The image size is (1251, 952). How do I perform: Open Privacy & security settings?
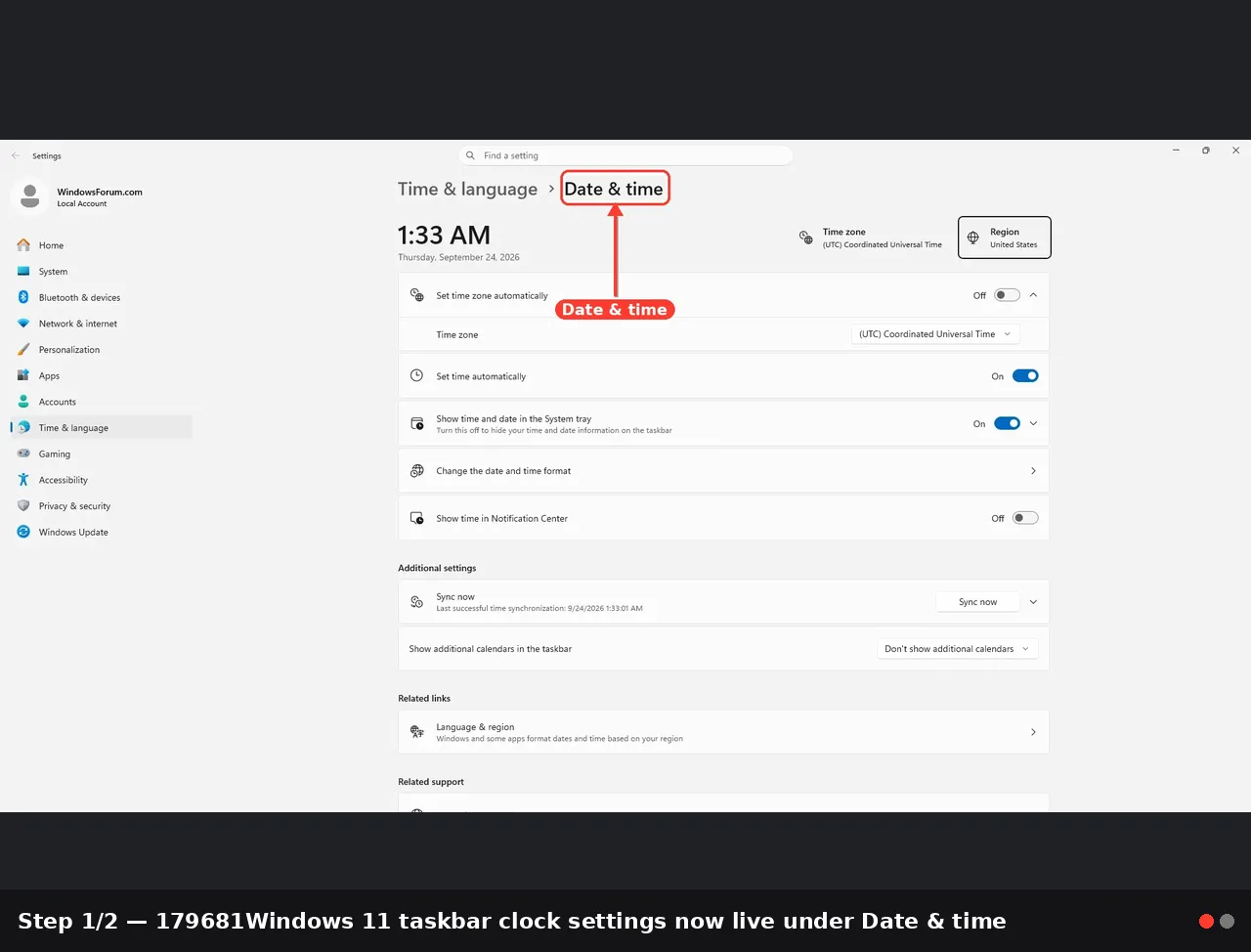pos(102,506)
